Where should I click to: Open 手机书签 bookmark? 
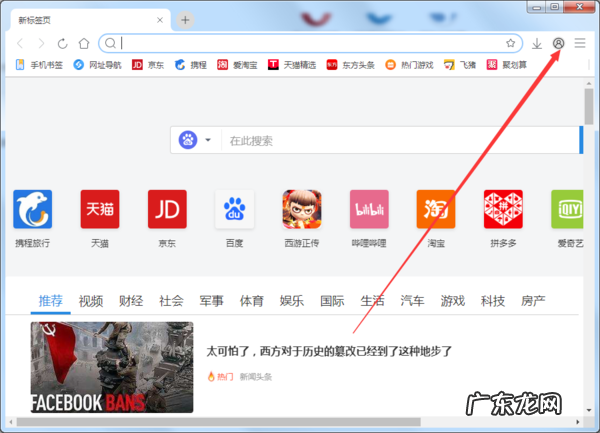click(x=39, y=65)
